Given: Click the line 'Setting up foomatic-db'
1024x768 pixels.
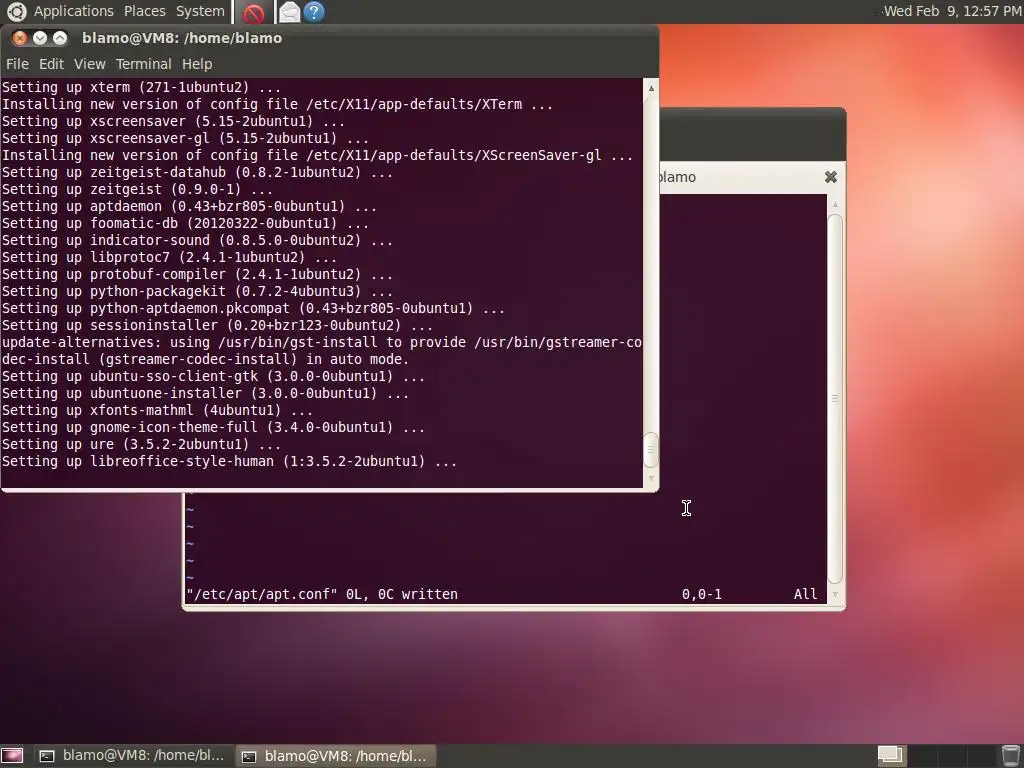Looking at the screenshot, I should coord(185,223).
